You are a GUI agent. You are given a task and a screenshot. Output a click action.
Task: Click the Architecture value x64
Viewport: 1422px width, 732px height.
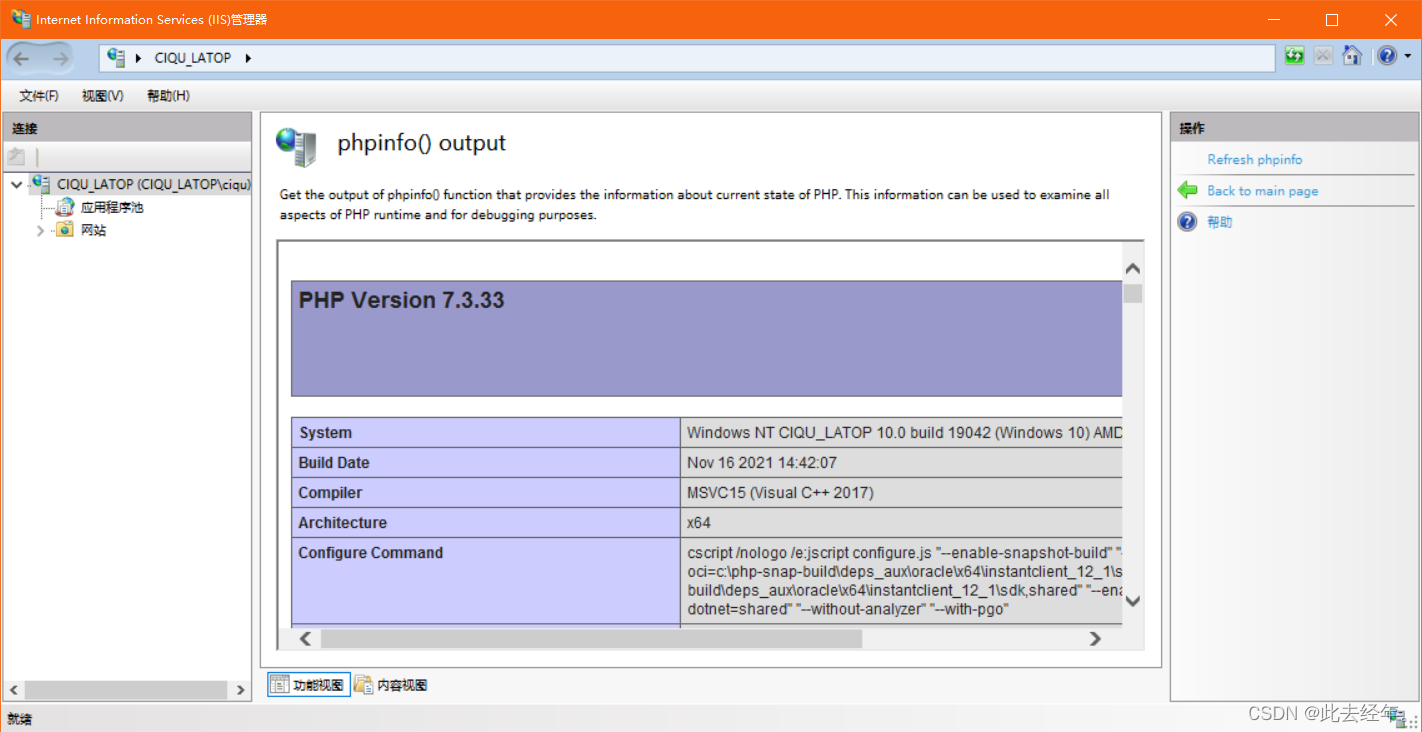699,523
